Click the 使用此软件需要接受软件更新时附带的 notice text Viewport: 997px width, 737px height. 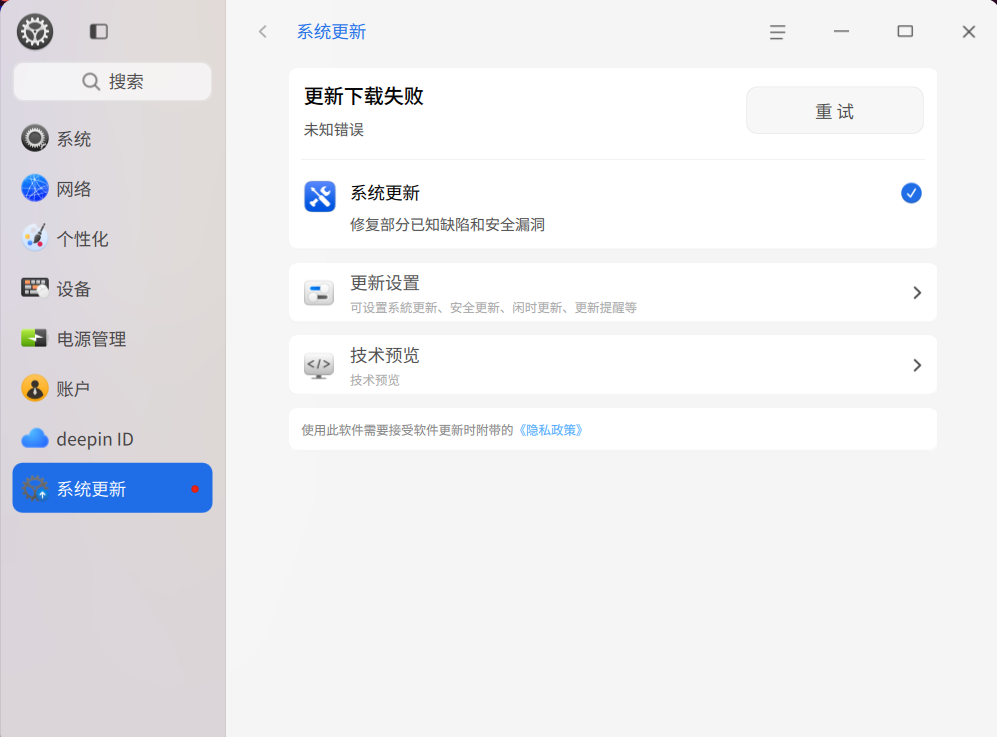(x=407, y=430)
